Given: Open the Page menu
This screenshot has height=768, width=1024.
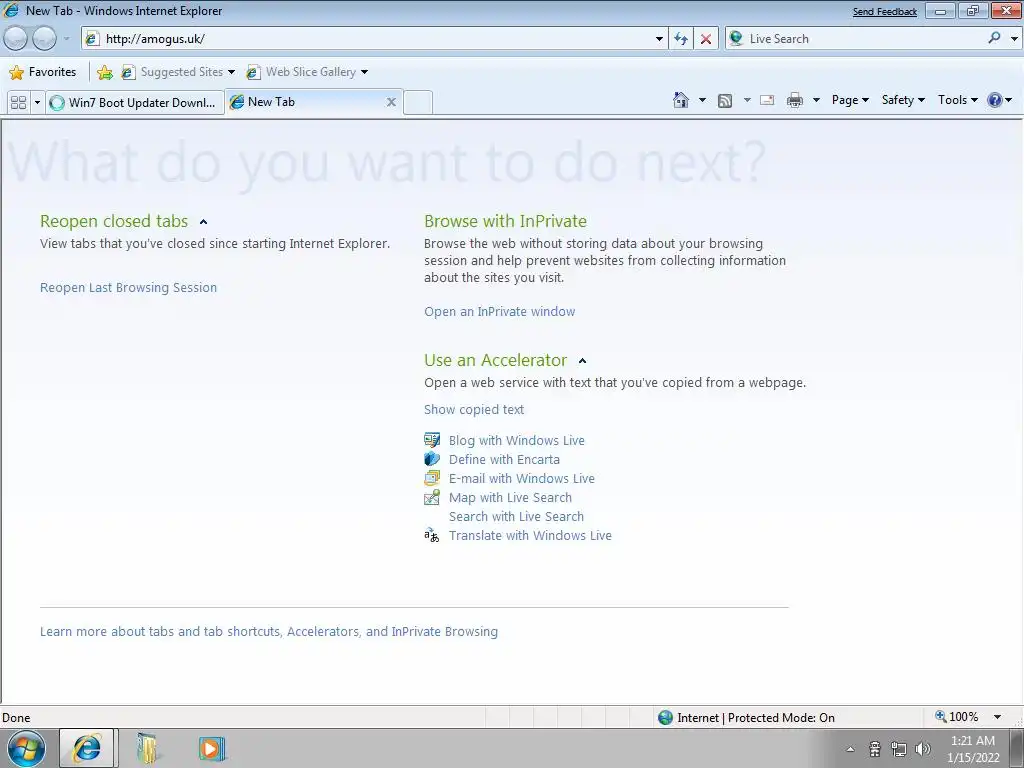Looking at the screenshot, I should pos(850,100).
